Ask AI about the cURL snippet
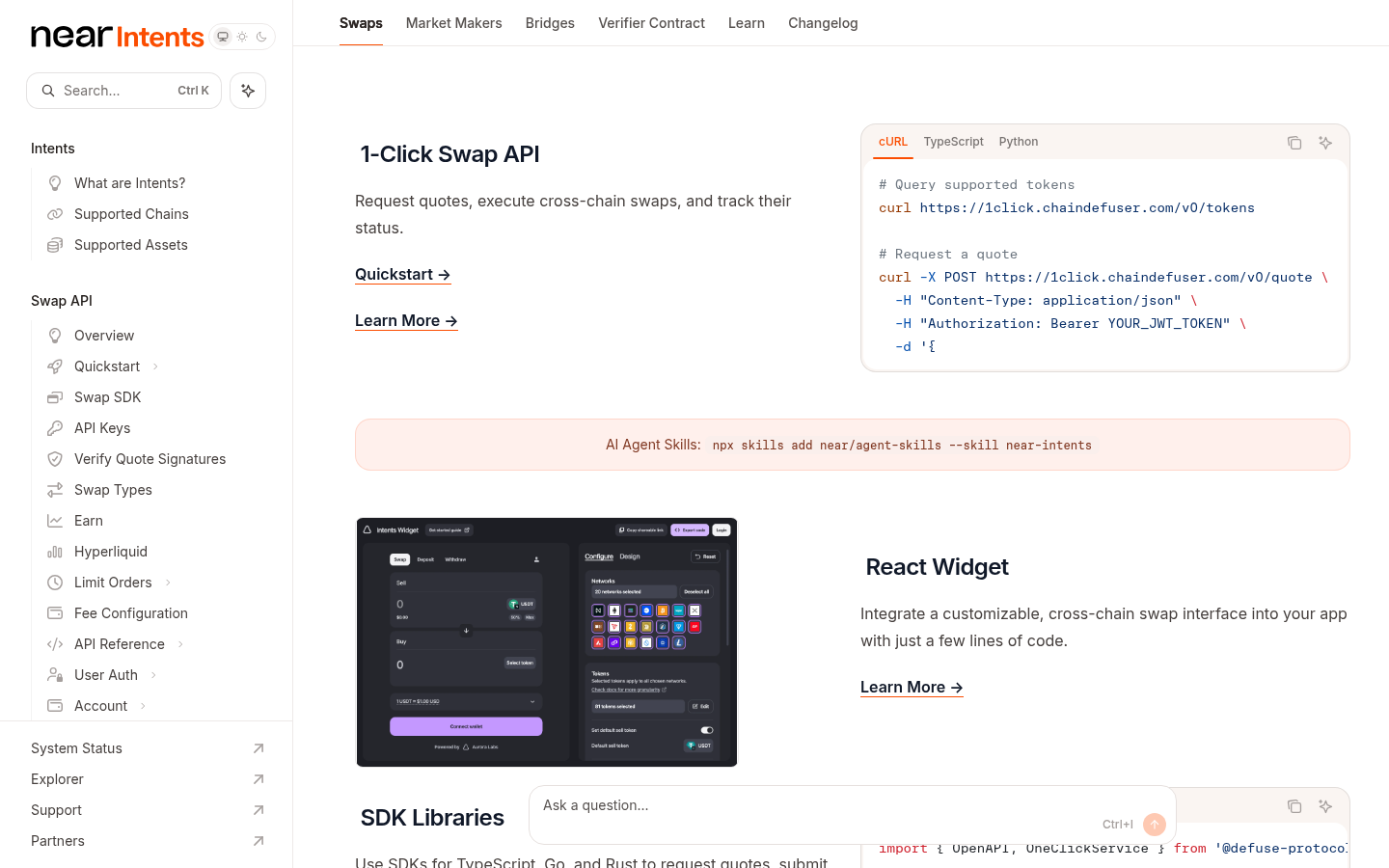Image resolution: width=1389 pixels, height=868 pixels. [1325, 143]
